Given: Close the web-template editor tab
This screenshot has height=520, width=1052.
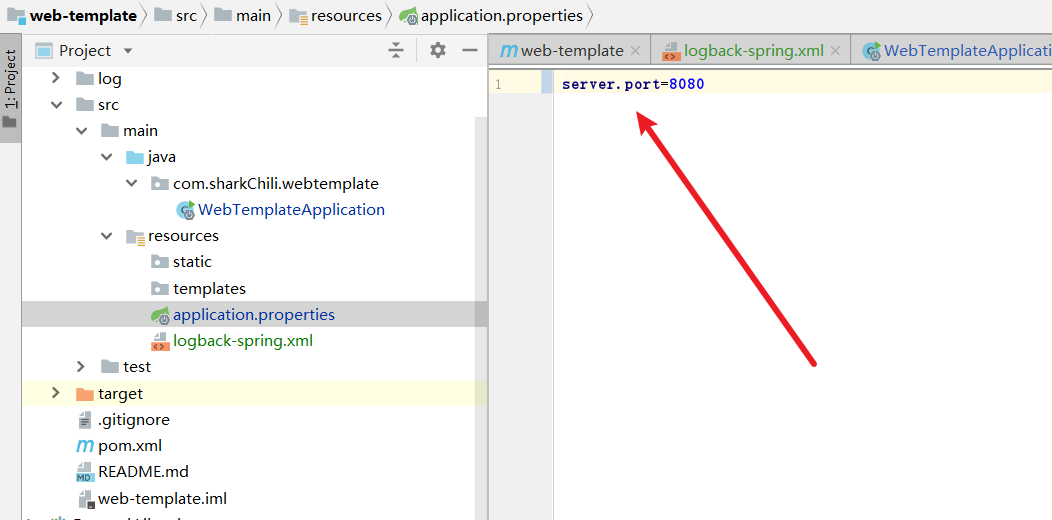Looking at the screenshot, I should 635,51.
